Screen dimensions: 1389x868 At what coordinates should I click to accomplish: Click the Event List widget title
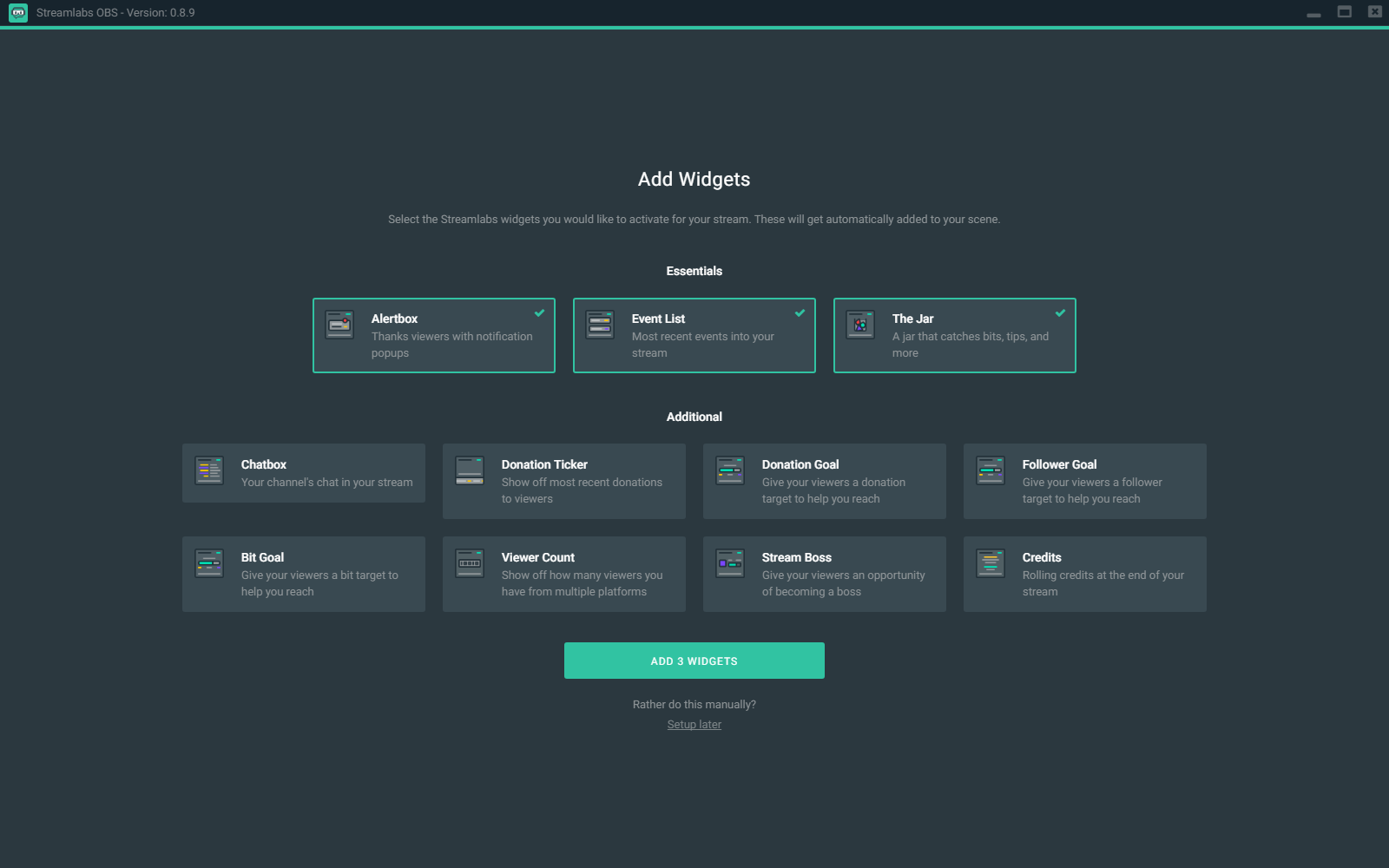pyautogui.click(x=659, y=319)
